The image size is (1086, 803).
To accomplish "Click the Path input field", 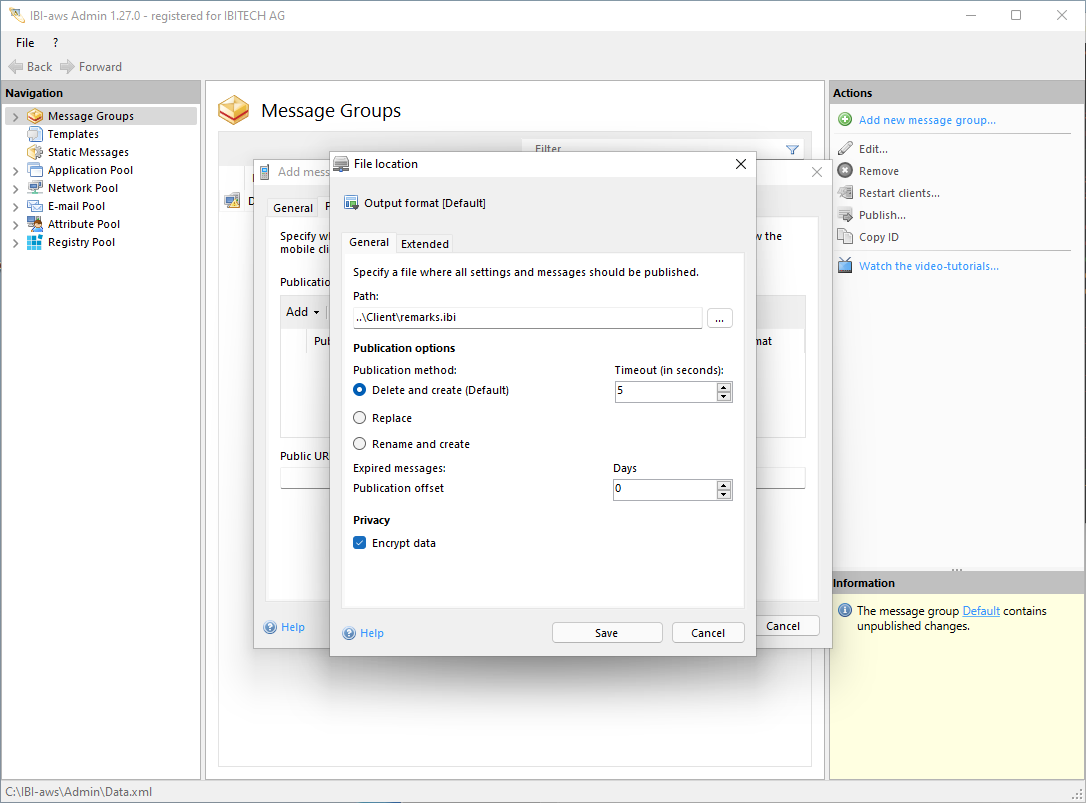I will 527,318.
